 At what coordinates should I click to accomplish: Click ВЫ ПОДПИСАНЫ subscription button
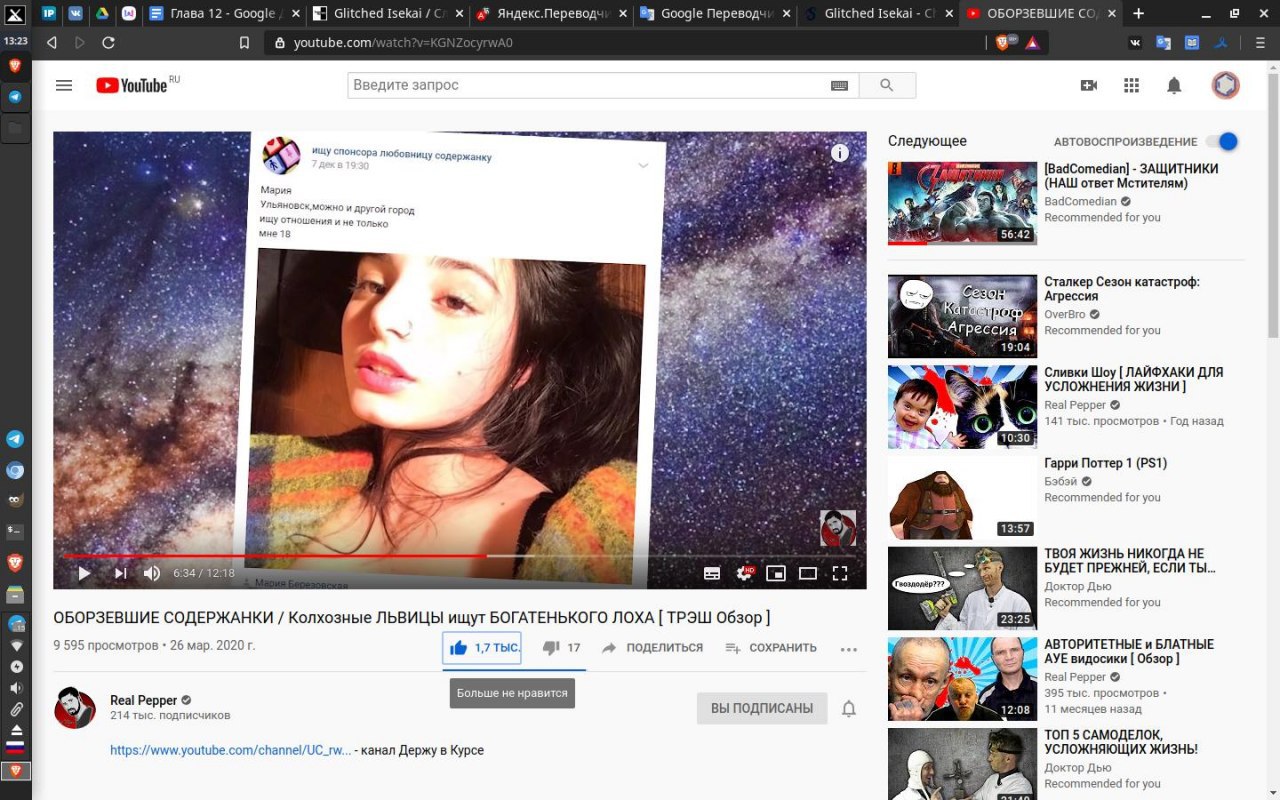(762, 708)
